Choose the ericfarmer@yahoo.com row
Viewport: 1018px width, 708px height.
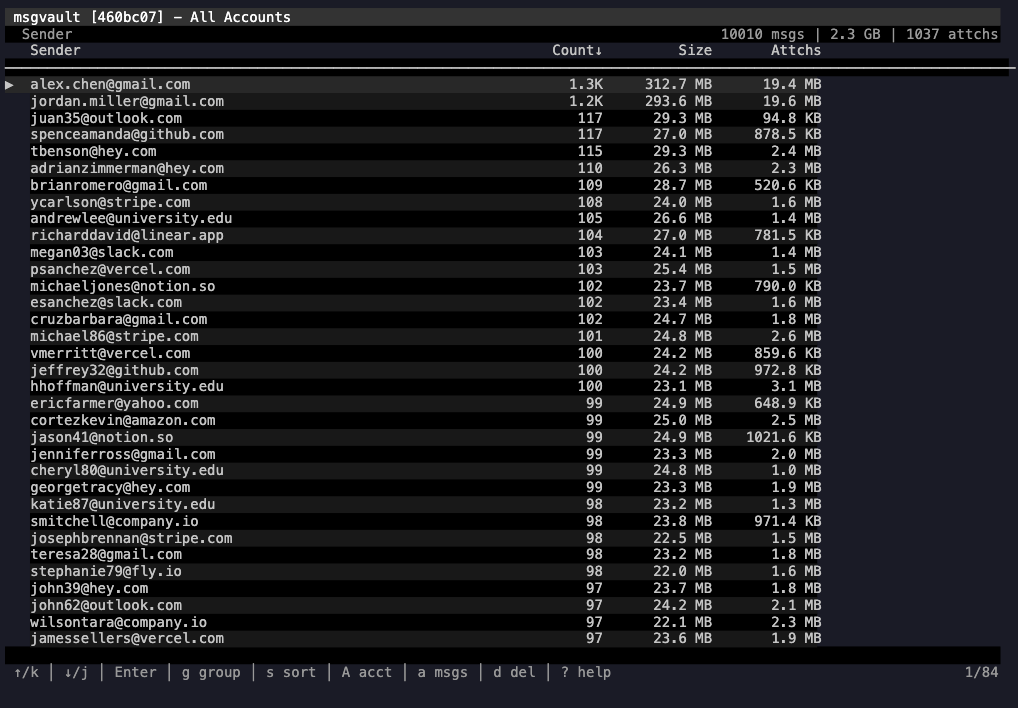(x=114, y=404)
